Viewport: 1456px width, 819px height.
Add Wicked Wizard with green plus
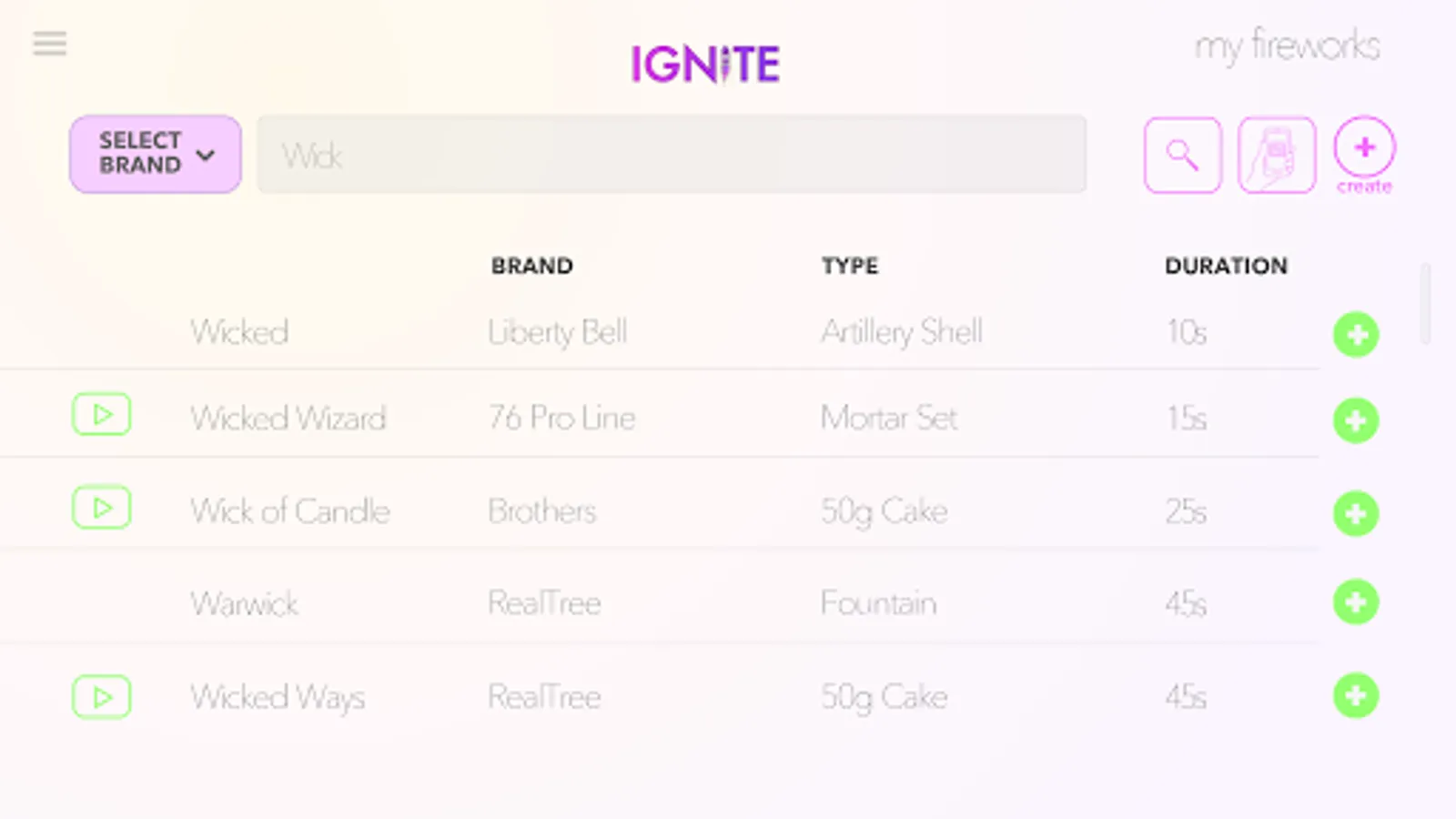(1356, 420)
